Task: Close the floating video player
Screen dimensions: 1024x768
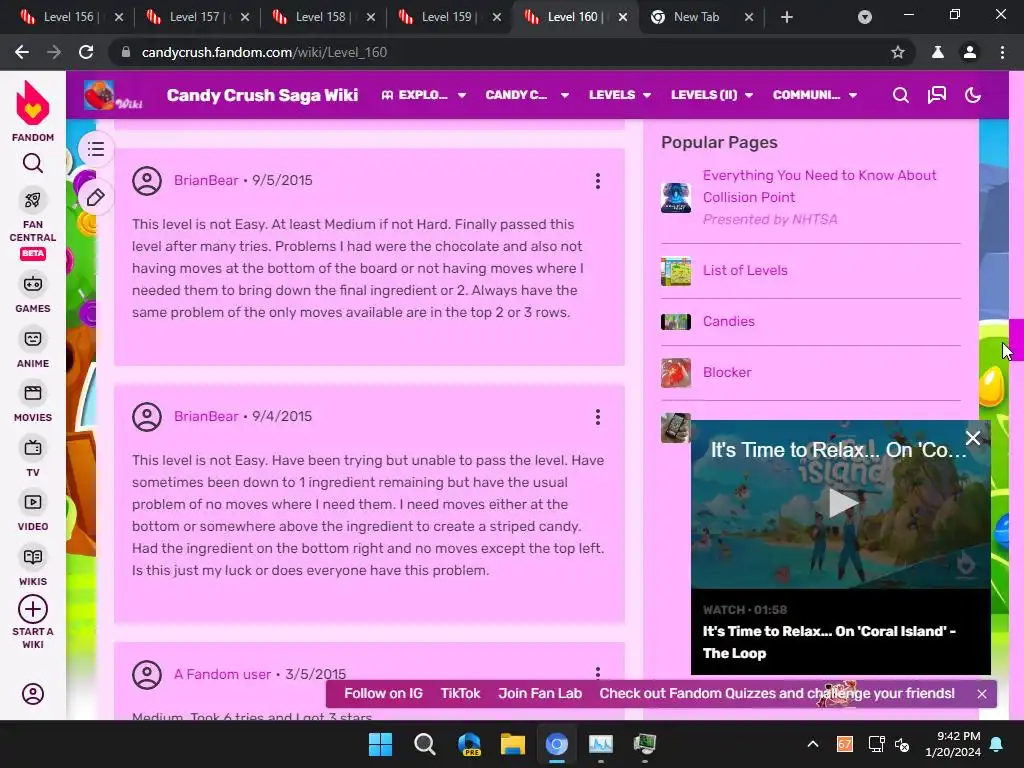Action: [x=973, y=438]
